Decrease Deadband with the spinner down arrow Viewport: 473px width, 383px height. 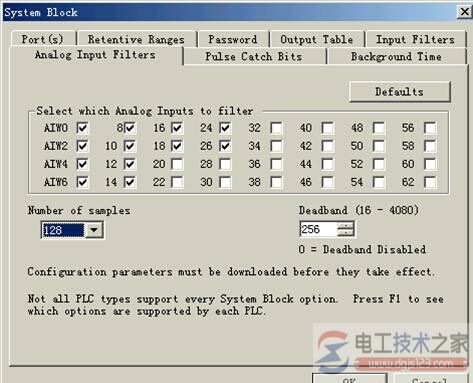pos(345,233)
